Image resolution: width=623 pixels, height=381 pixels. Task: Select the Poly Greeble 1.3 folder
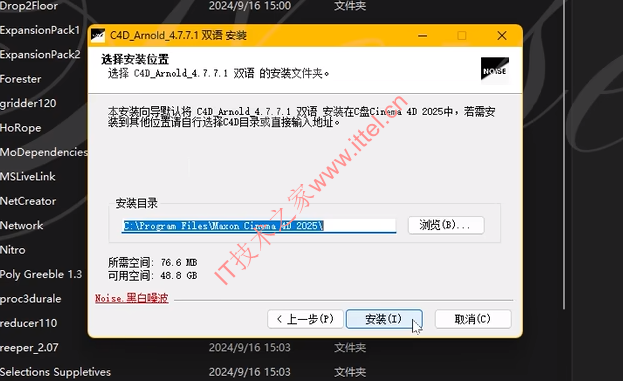[41, 275]
